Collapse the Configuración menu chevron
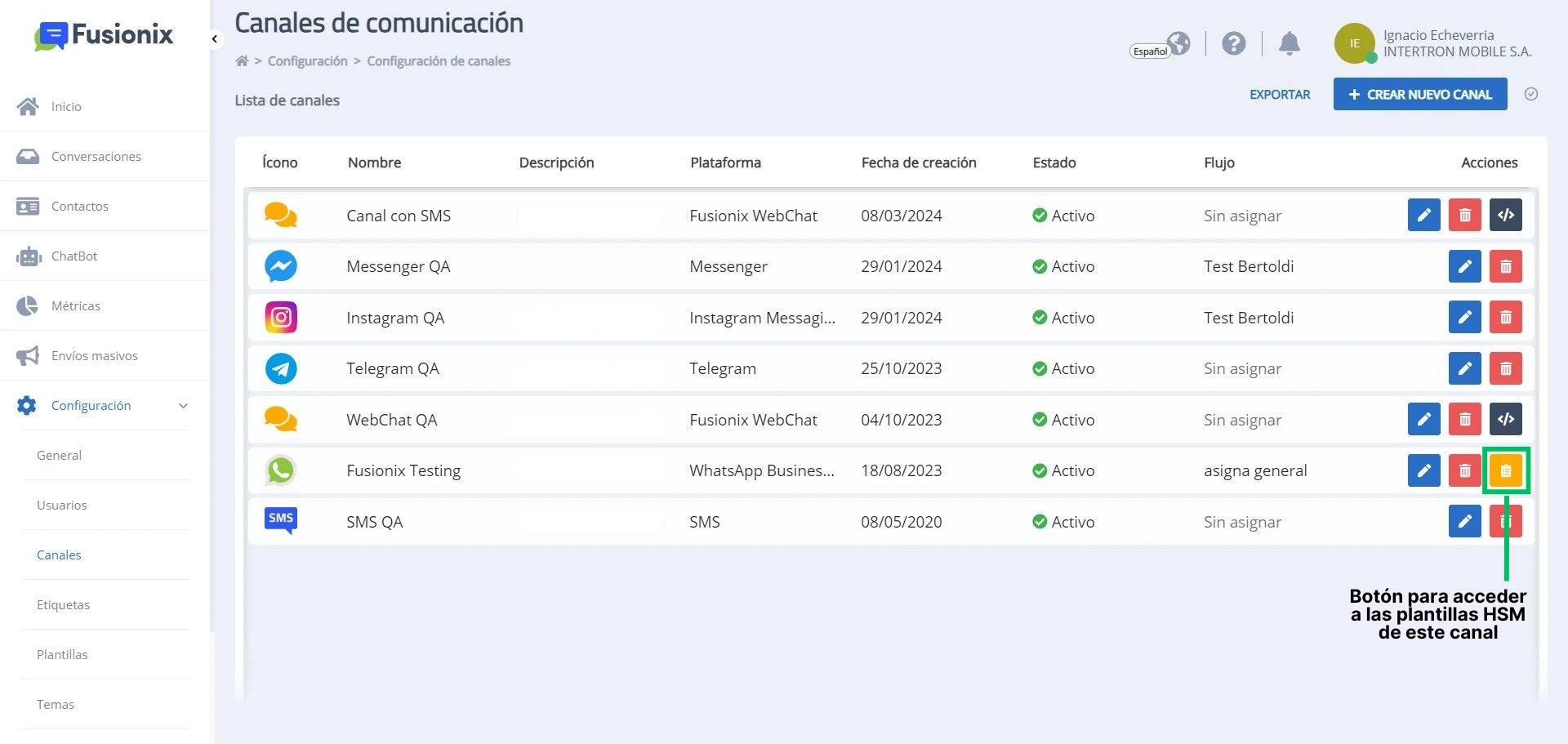Viewport: 1568px width, 744px height. (x=183, y=406)
